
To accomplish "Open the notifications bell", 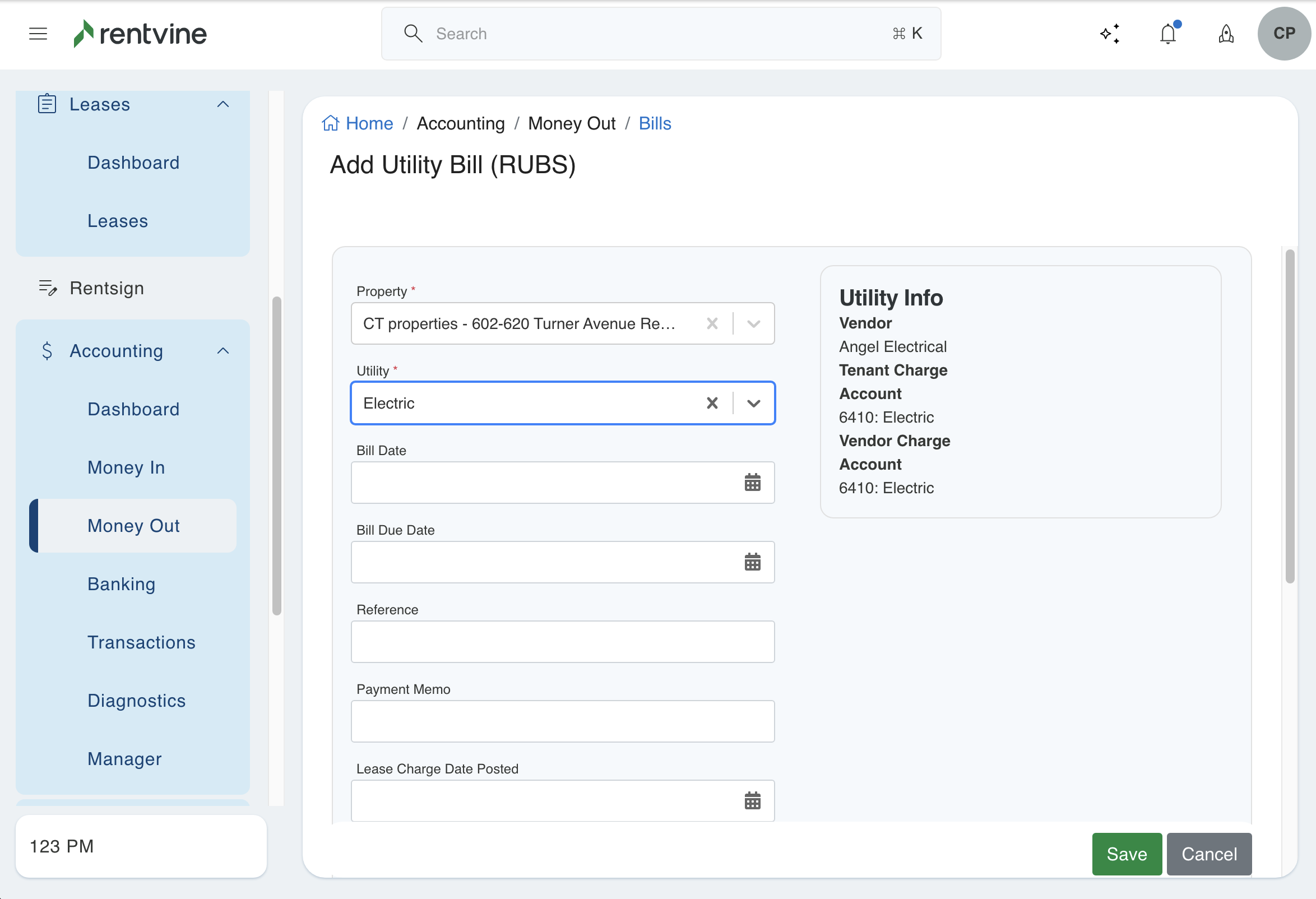I will (1167, 34).
